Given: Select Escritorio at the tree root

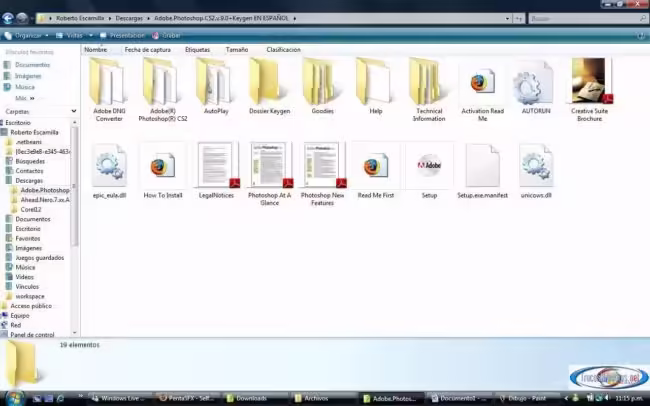Looking at the screenshot, I should pos(18,123).
